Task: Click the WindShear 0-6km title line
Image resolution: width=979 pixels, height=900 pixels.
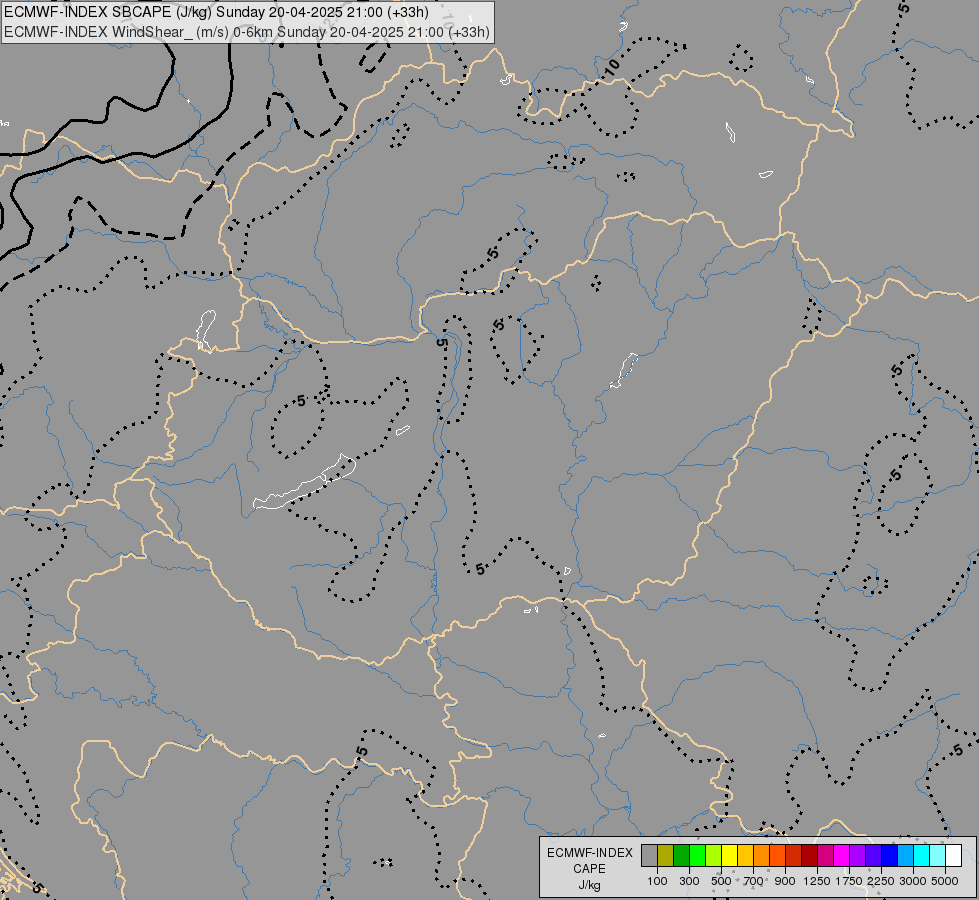Action: [x=247, y=32]
